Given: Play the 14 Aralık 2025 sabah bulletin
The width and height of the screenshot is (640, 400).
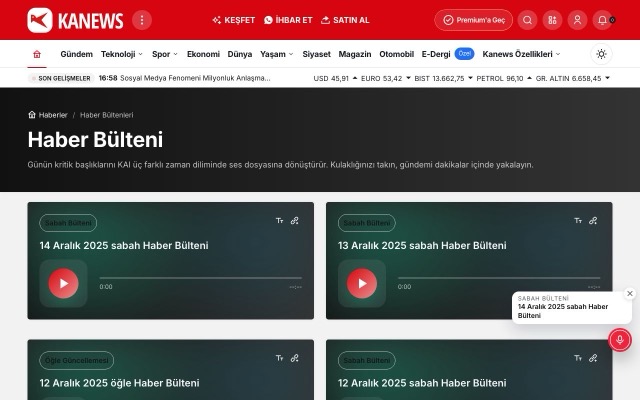Looking at the screenshot, I should pyautogui.click(x=63, y=283).
